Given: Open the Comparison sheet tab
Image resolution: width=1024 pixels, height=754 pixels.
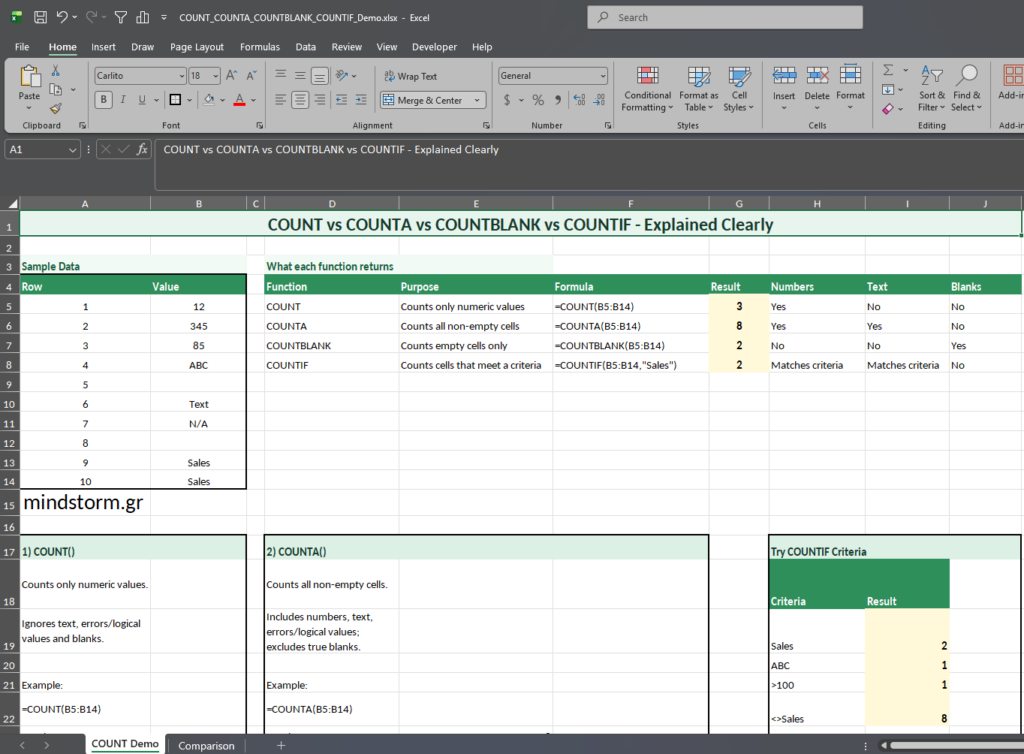Looking at the screenshot, I should (x=205, y=744).
